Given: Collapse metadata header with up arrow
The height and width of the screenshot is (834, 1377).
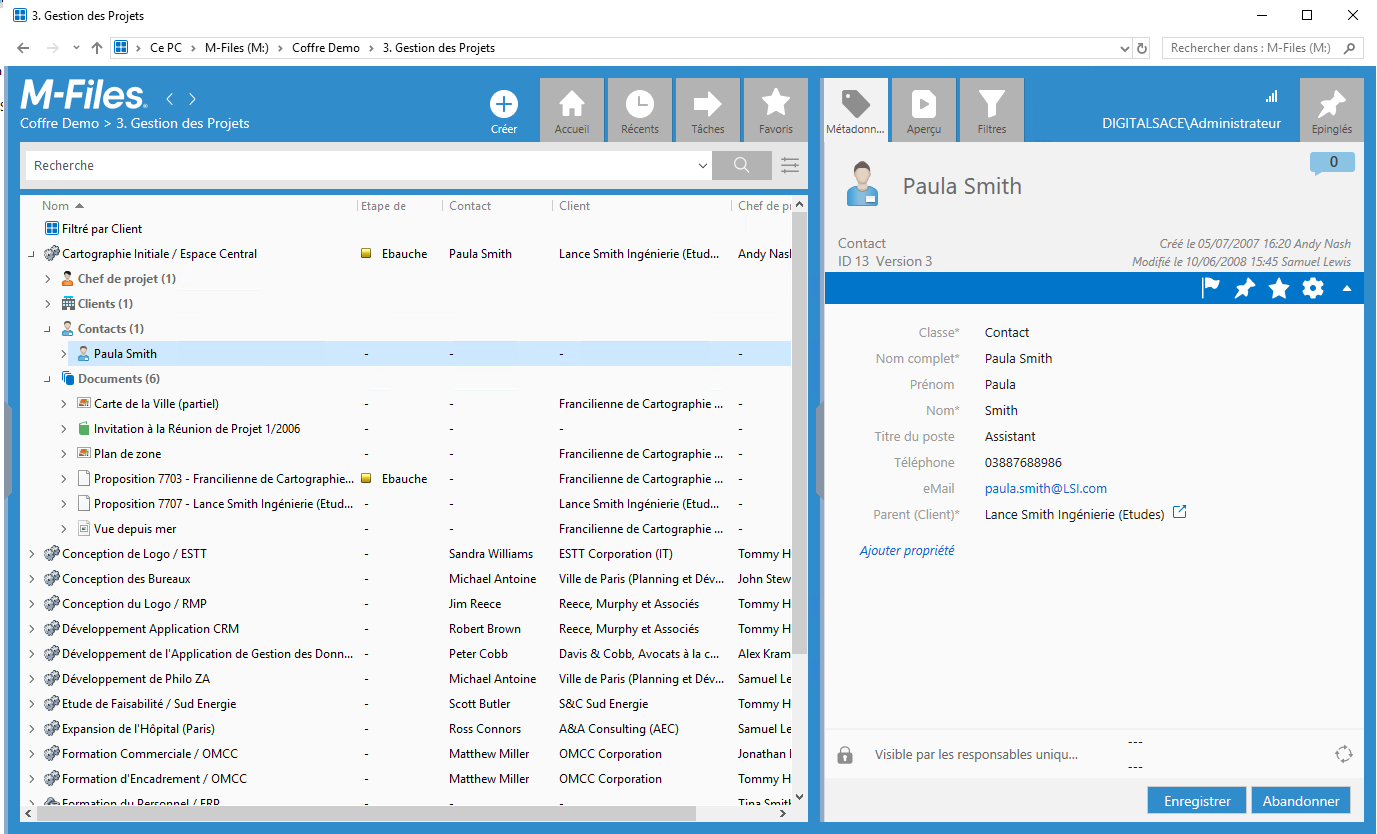Looking at the screenshot, I should [x=1346, y=289].
